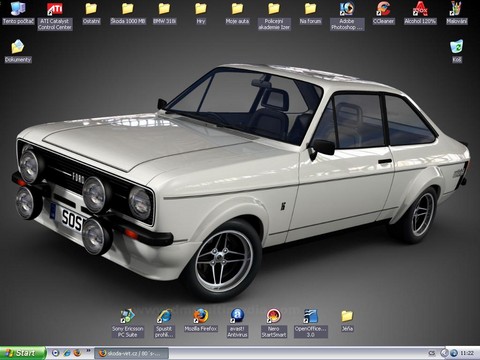Select the avast! Antivirus shortcut
The height and width of the screenshot is (360, 480).
point(237,323)
